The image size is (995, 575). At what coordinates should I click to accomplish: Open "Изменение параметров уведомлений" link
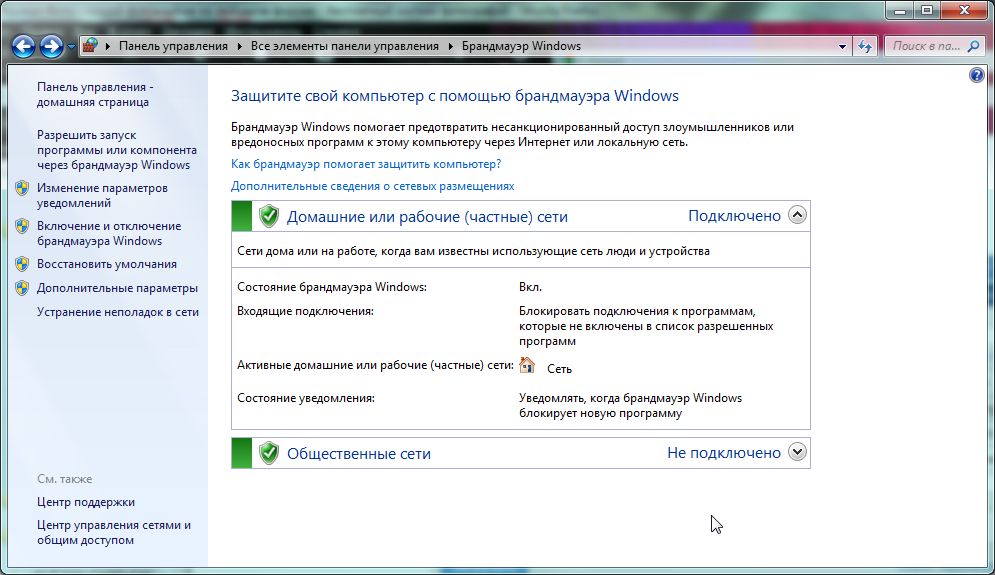click(x=102, y=195)
